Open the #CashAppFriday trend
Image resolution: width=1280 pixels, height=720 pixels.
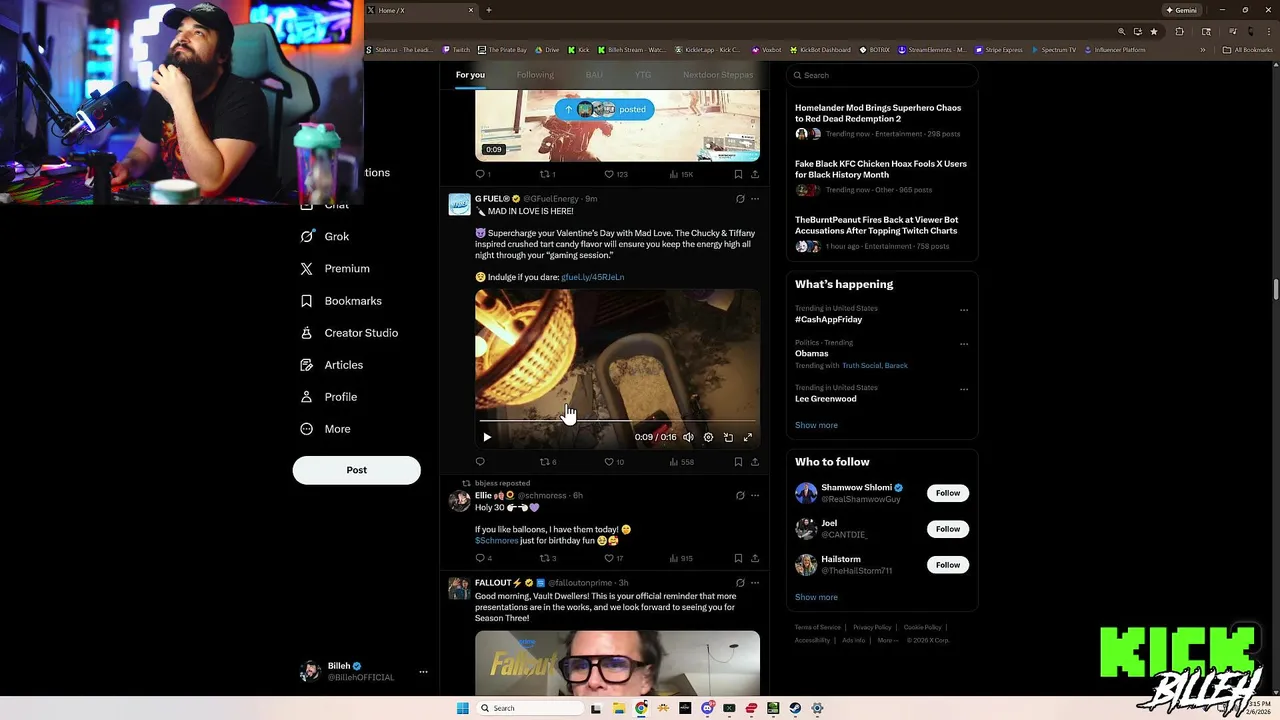[828, 320]
